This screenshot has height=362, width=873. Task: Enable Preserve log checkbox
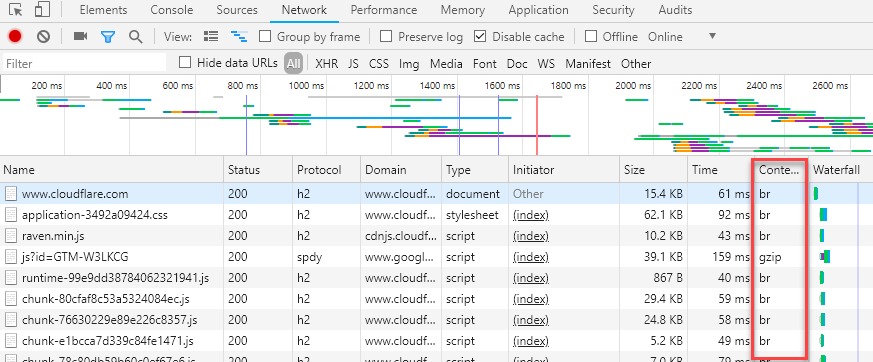click(386, 36)
